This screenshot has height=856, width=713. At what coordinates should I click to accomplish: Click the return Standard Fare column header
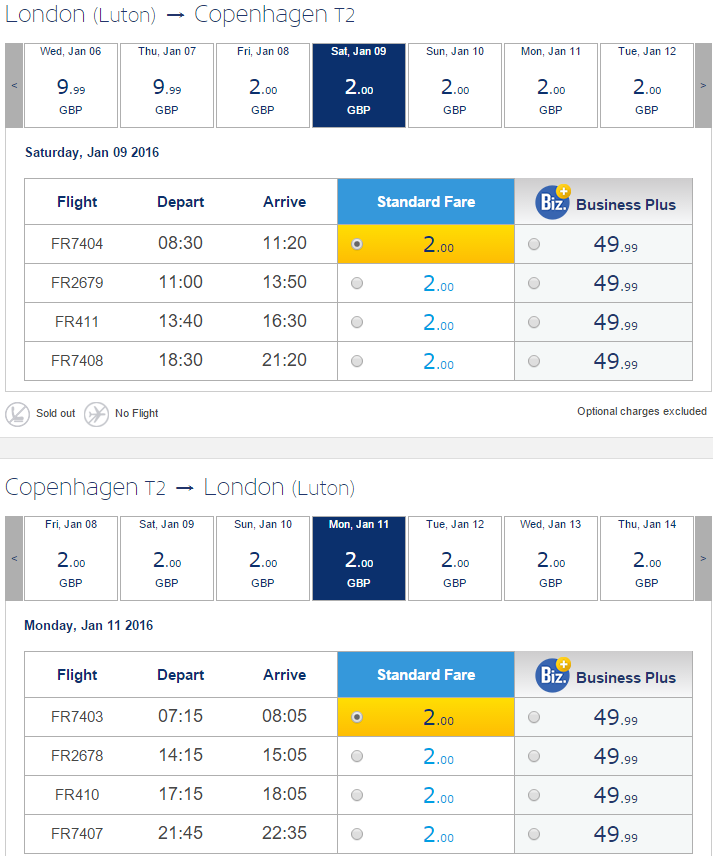[426, 674]
